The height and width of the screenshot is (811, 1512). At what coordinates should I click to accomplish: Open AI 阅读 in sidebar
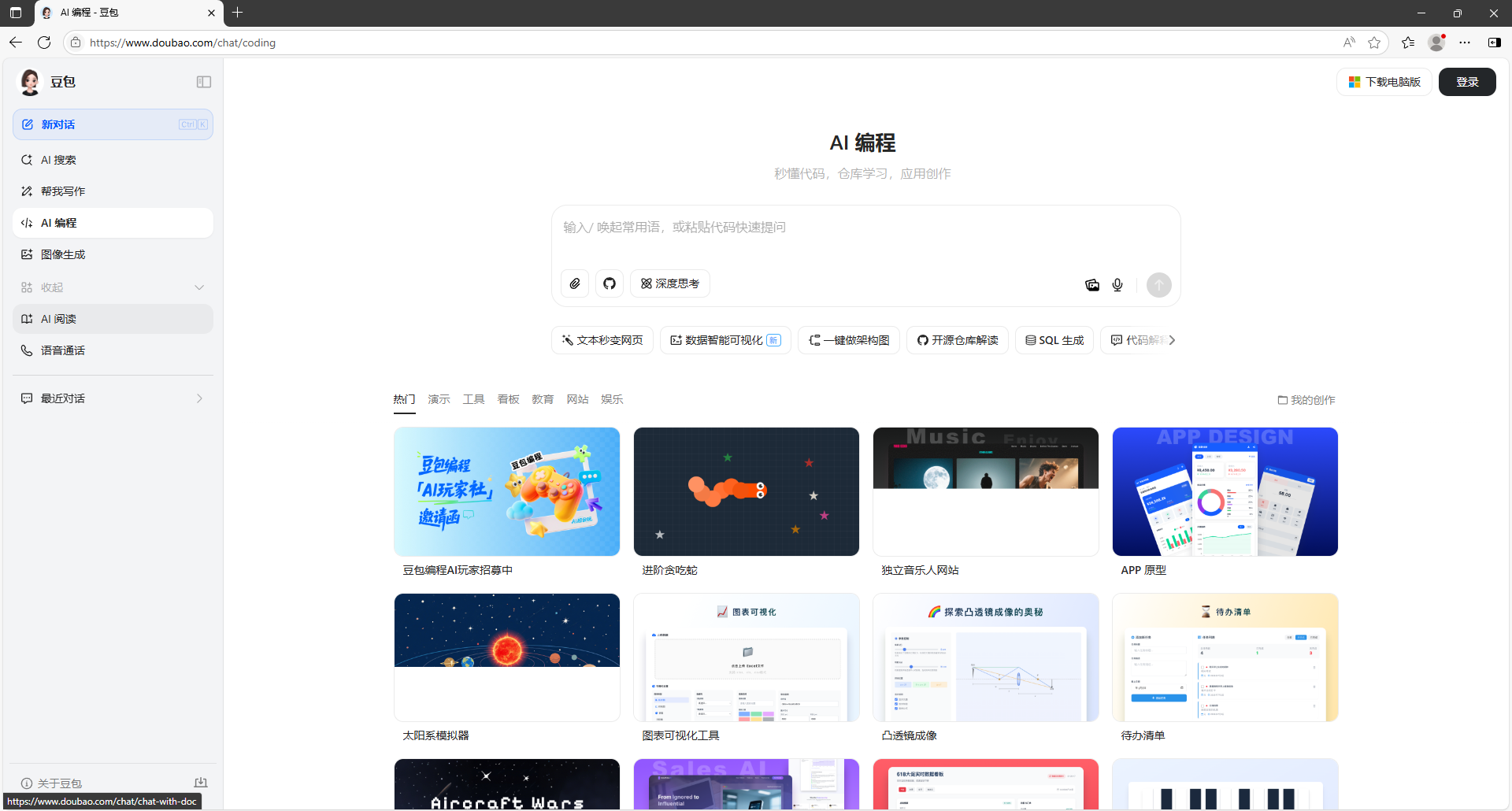pos(113,319)
